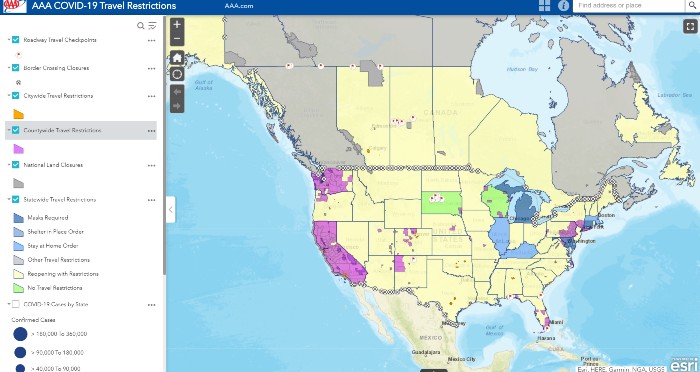The height and width of the screenshot is (372, 700).
Task: Click '> 90,000 To 180,000' legend entry
Action: tap(57, 352)
